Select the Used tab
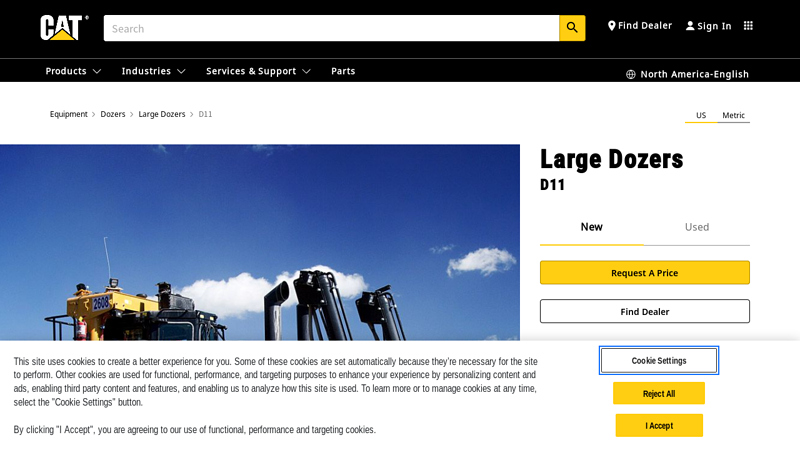This screenshot has width=800, height=450. click(697, 227)
